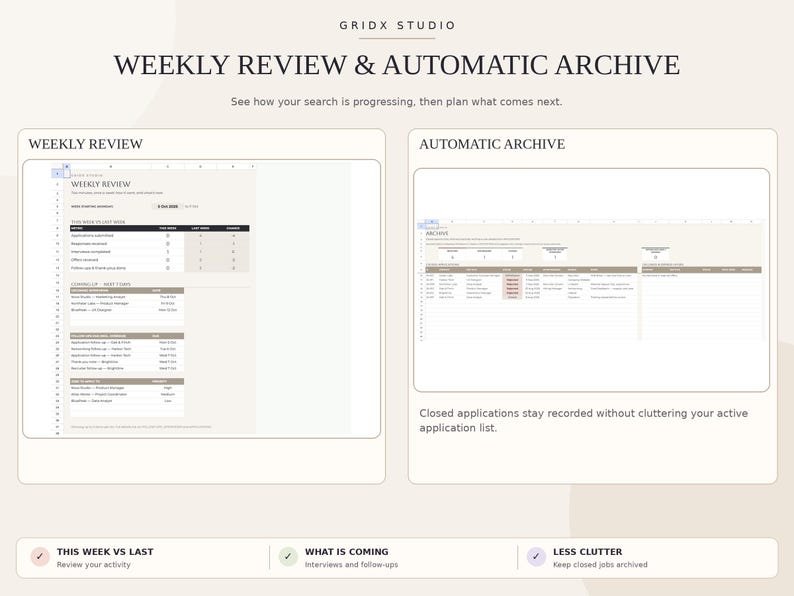Image resolution: width=794 pixels, height=596 pixels.
Task: Click the 'THIS WEEK VS LAST' feature label
Action: click(x=105, y=551)
